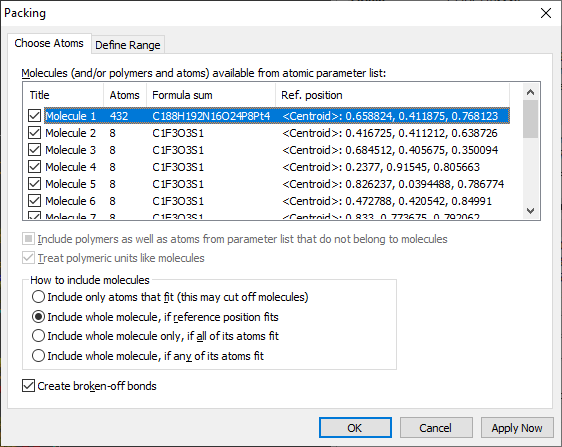Click the list's scroll up arrow
The height and width of the screenshot is (447, 562).
coord(530,92)
